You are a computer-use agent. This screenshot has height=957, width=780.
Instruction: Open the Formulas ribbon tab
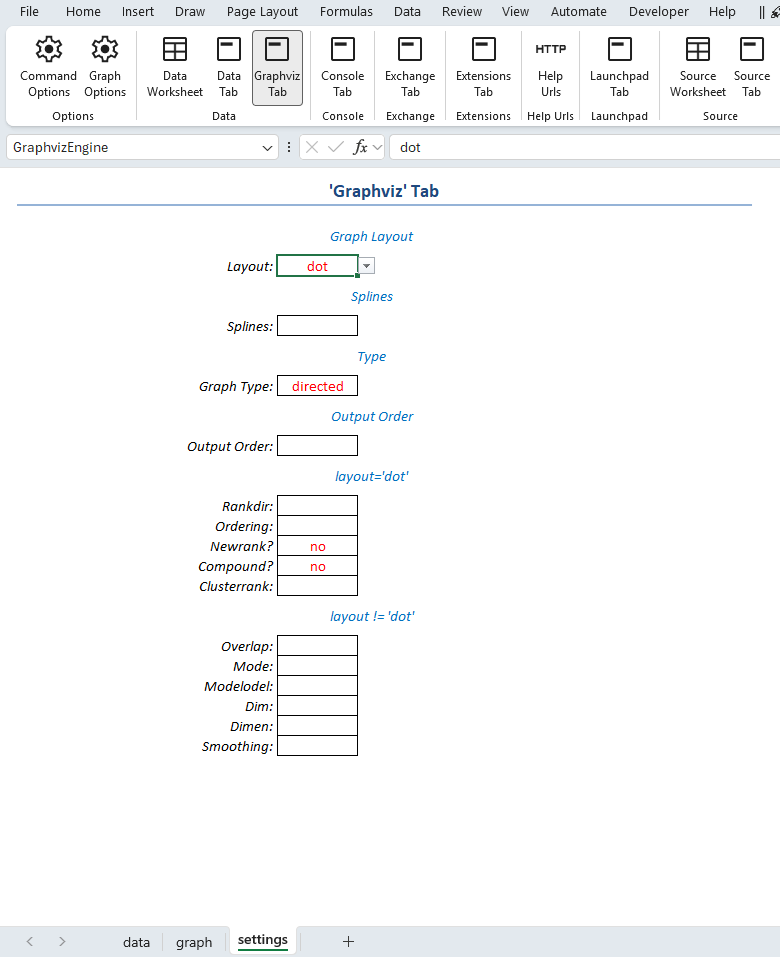(346, 12)
